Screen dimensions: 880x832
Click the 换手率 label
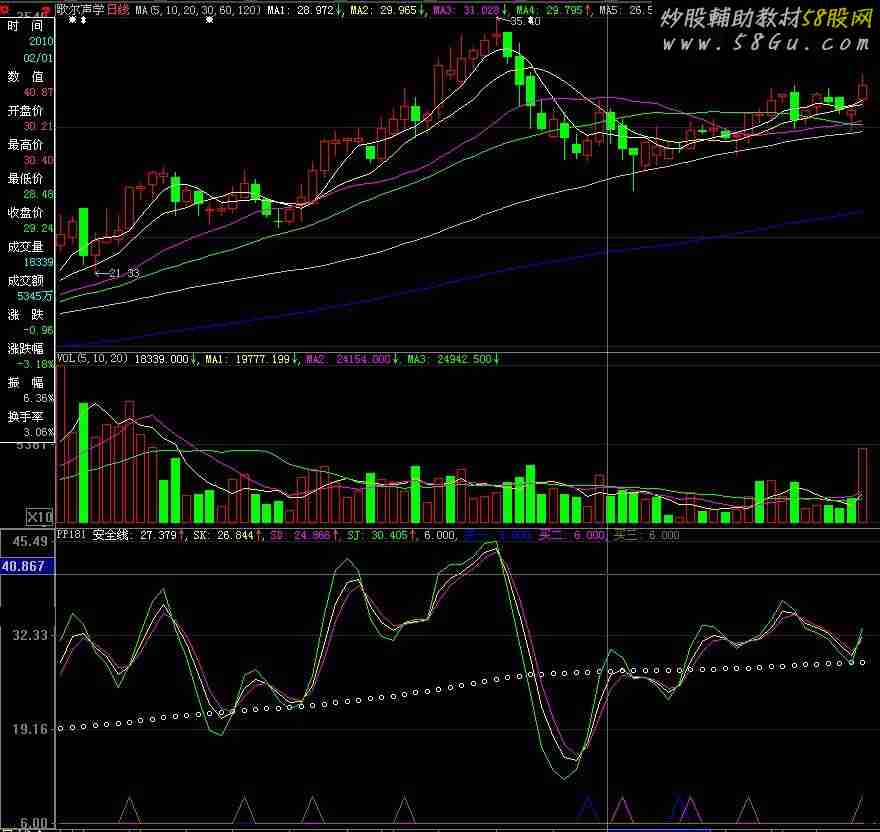[25, 417]
